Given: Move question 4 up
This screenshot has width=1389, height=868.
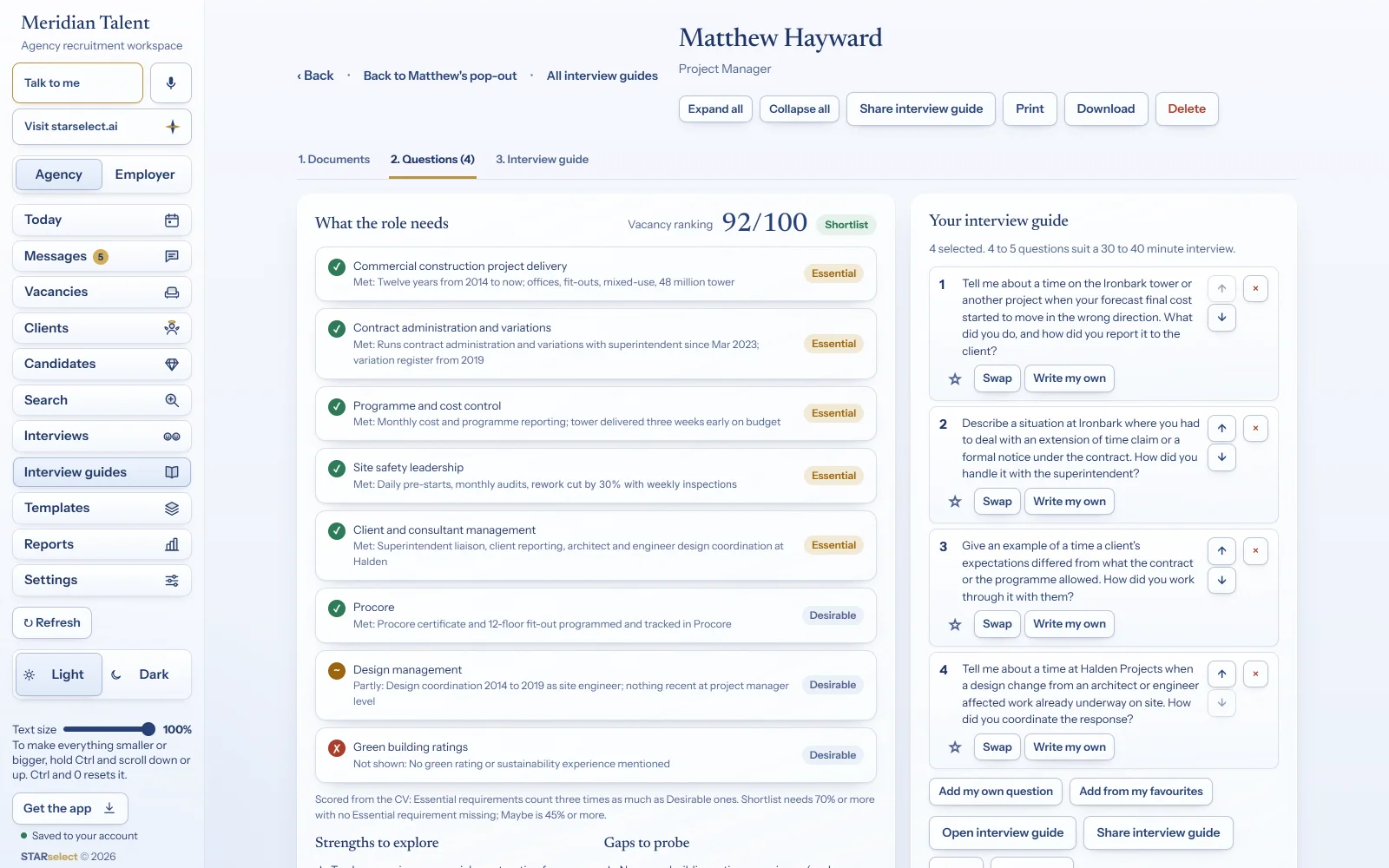Looking at the screenshot, I should pos(1221,674).
